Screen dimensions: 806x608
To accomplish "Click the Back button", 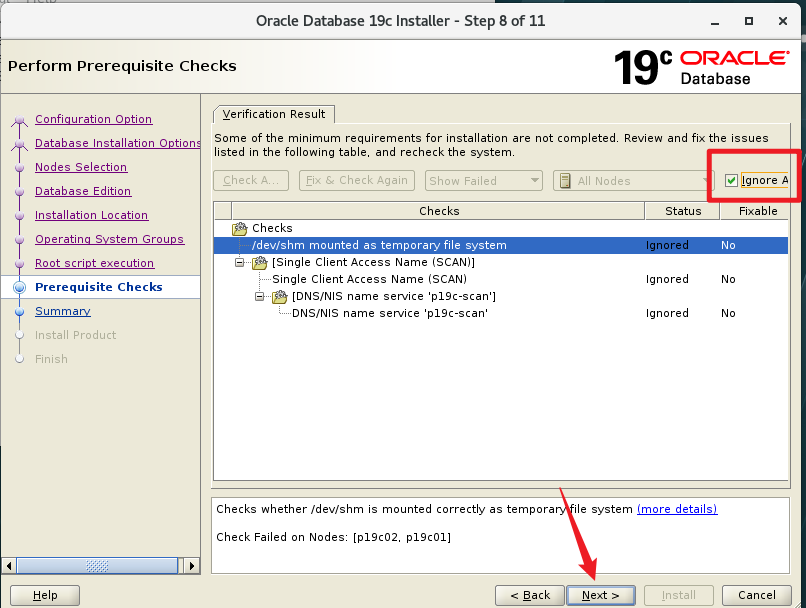I will click(530, 595).
